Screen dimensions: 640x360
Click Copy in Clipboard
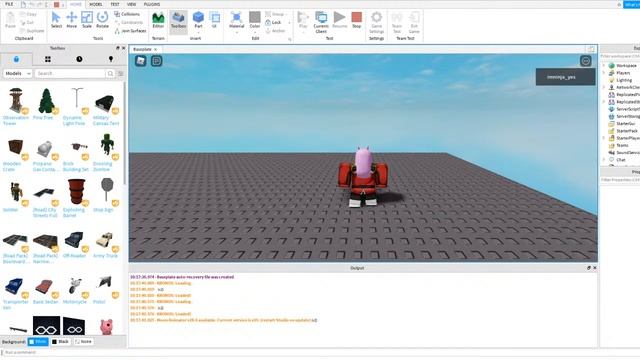click(28, 14)
